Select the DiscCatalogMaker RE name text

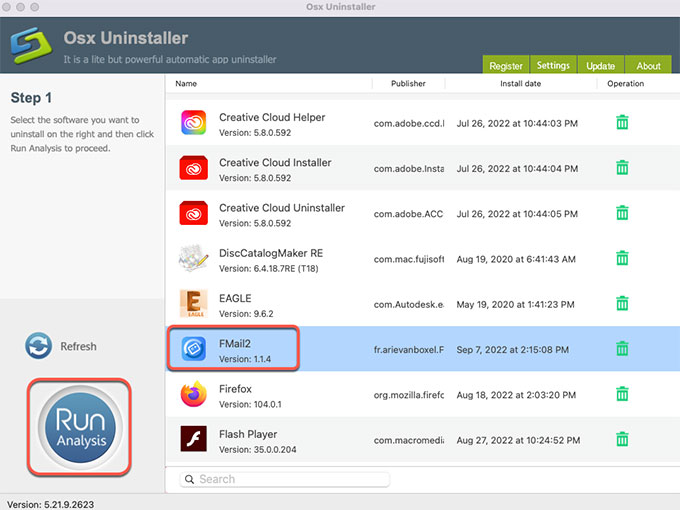[271, 253]
